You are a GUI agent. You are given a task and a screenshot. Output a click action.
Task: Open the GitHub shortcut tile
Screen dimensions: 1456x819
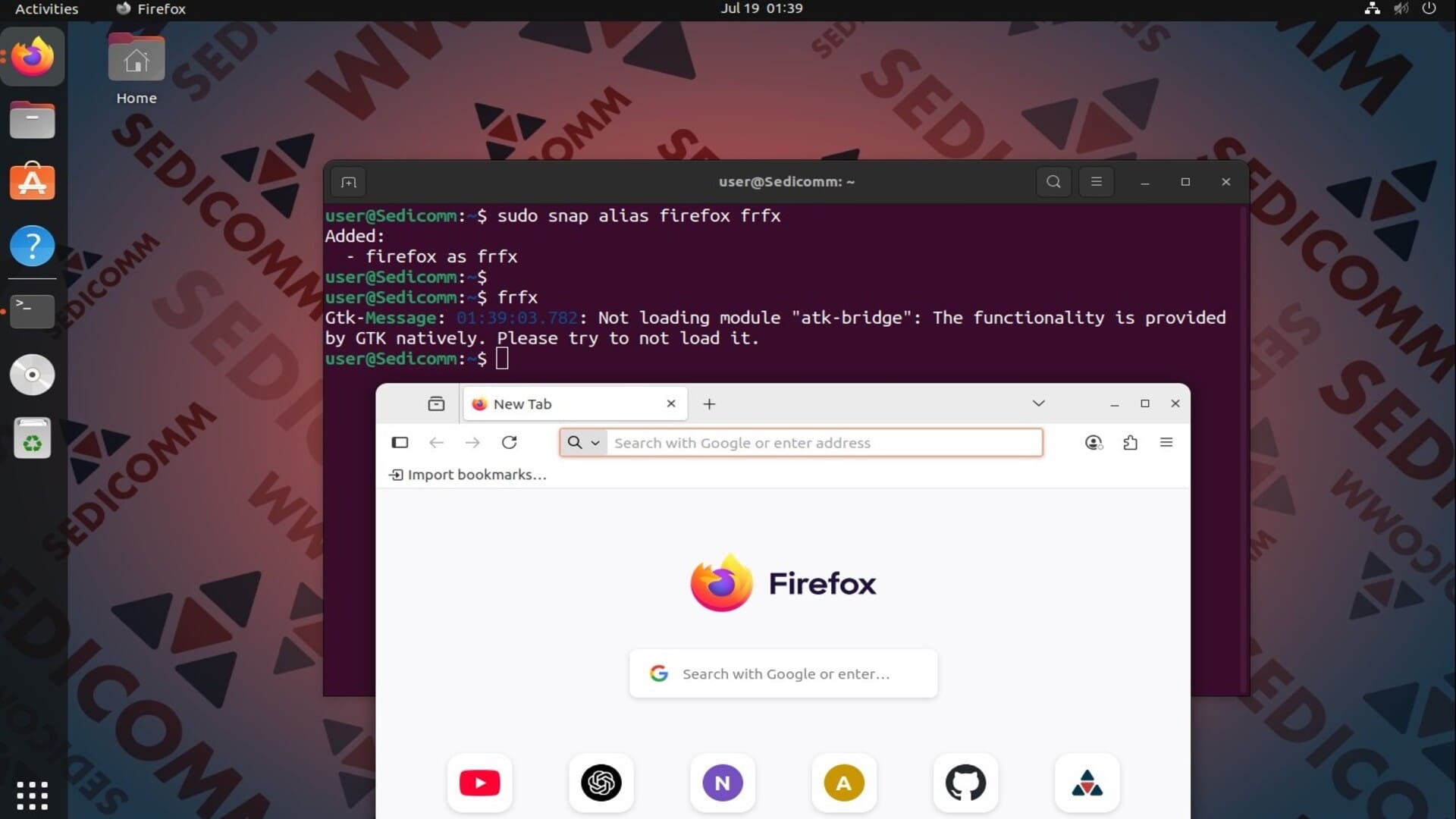point(965,783)
